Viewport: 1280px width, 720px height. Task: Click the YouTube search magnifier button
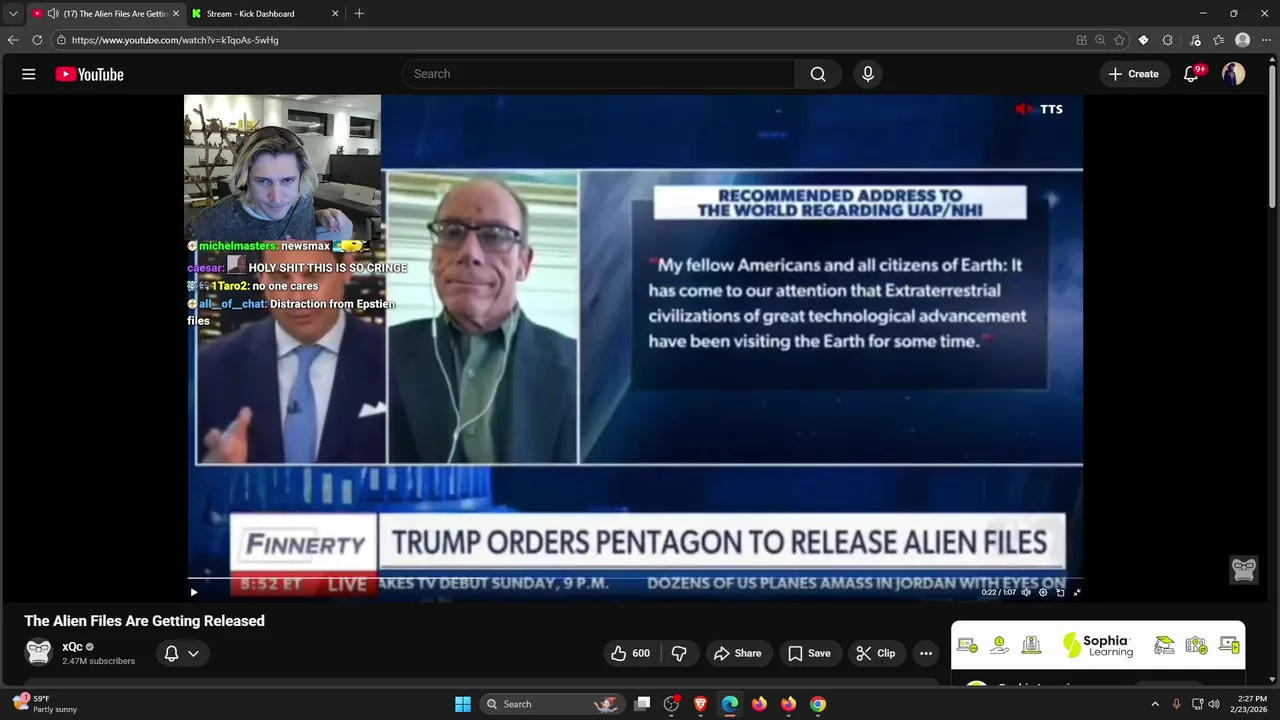click(x=818, y=74)
